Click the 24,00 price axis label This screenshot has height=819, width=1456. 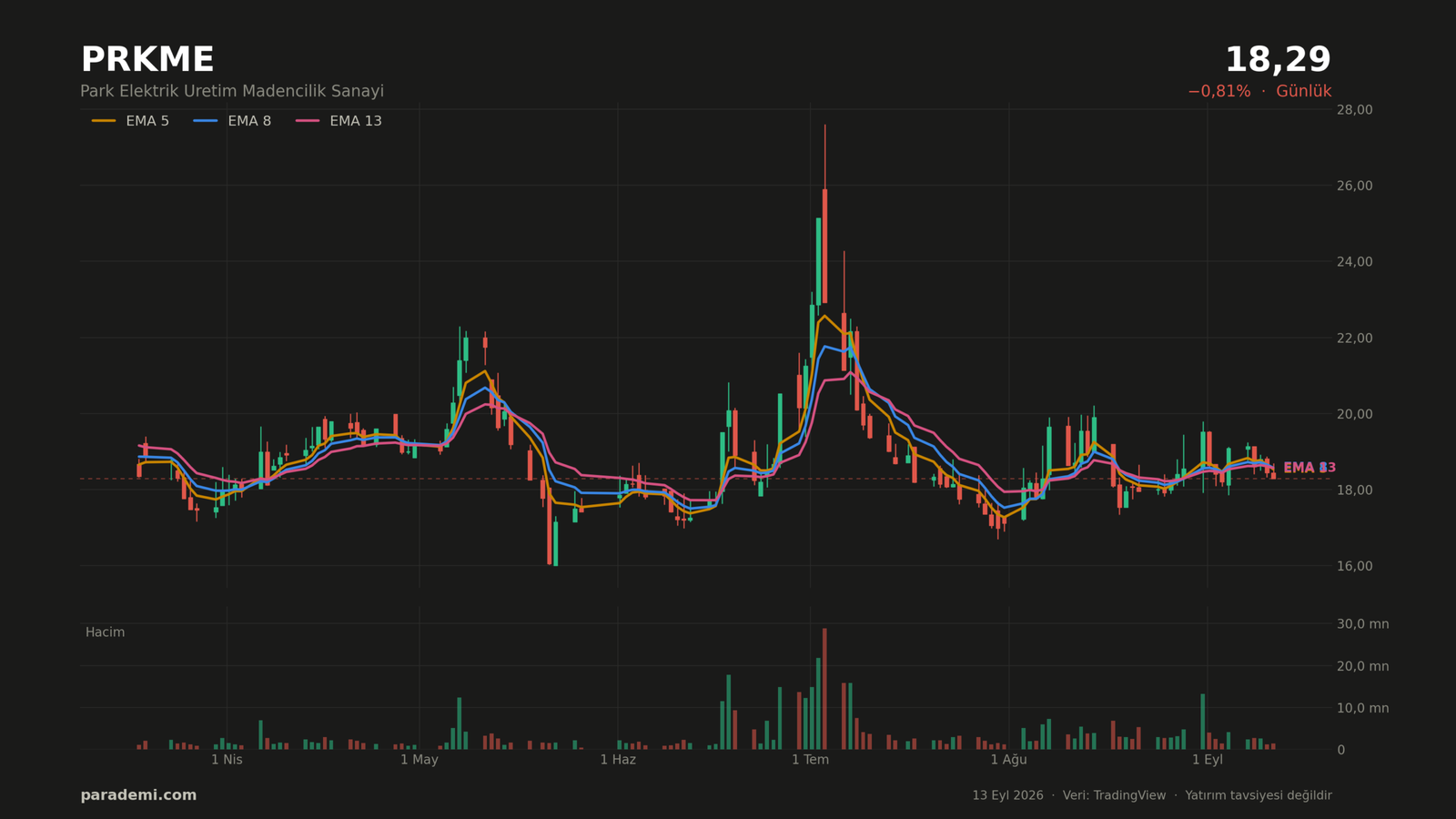point(1354,262)
